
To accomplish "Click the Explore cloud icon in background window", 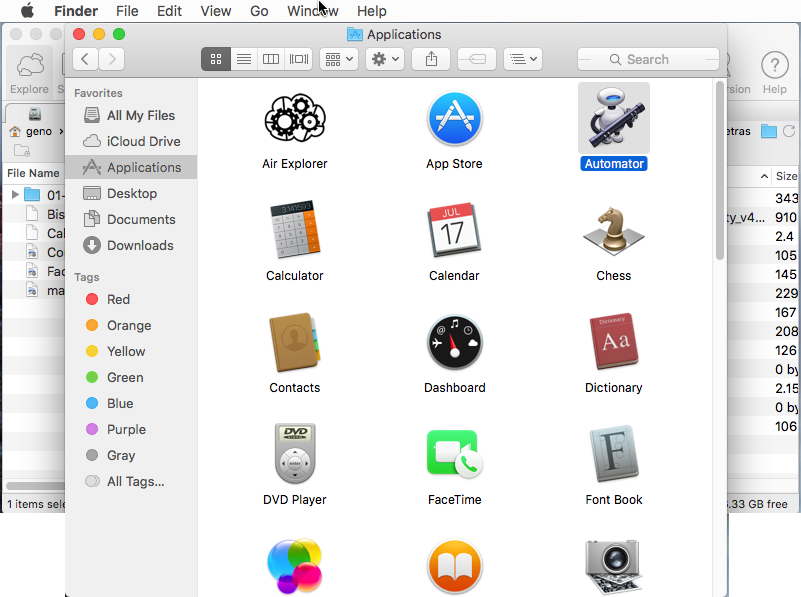I will click(x=30, y=65).
